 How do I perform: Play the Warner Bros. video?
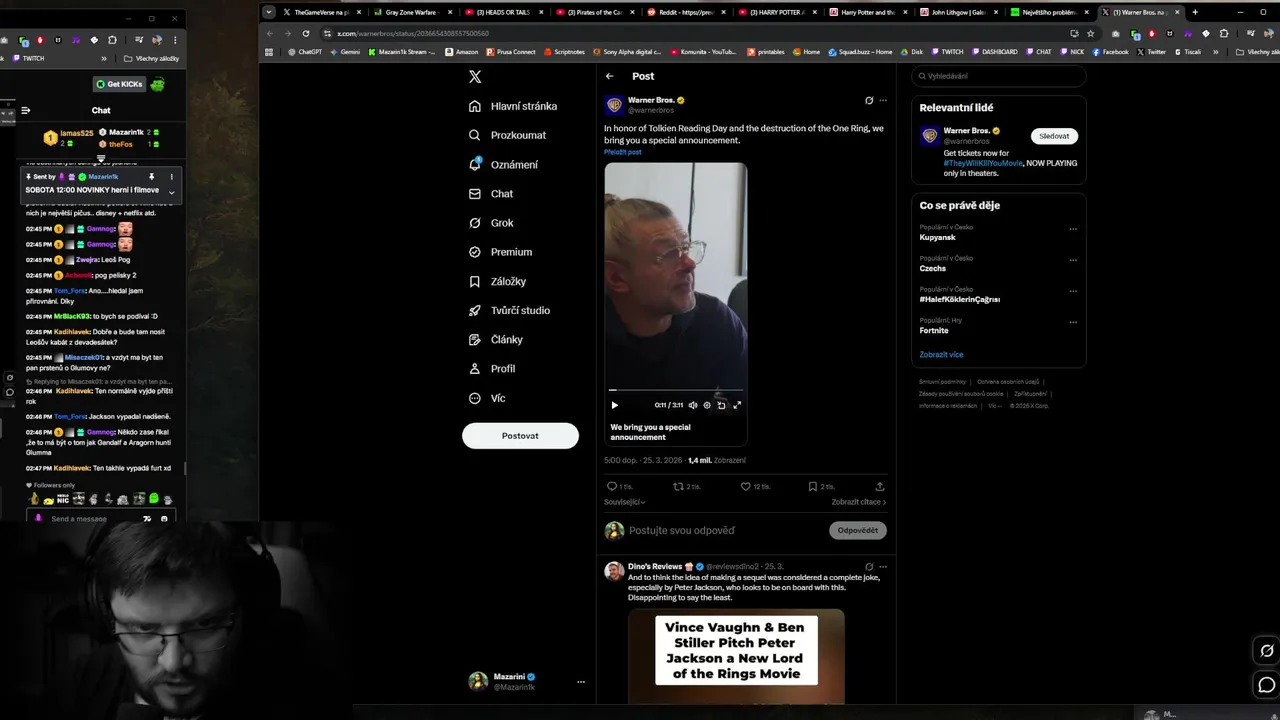pyautogui.click(x=614, y=405)
